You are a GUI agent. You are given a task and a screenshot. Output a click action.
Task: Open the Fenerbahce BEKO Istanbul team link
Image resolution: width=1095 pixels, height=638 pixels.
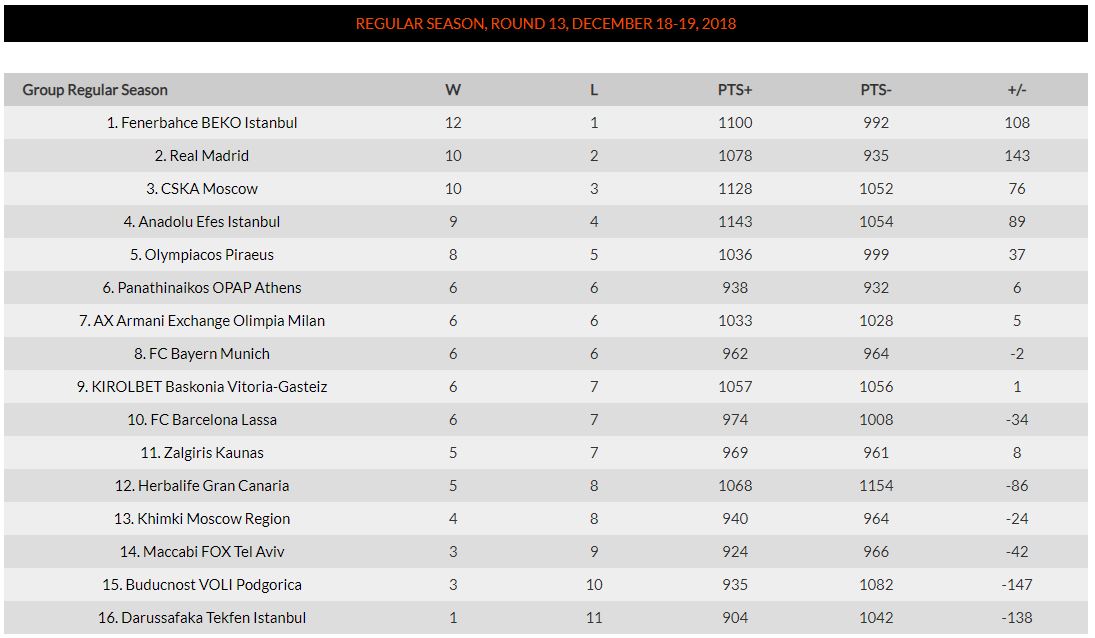(202, 123)
